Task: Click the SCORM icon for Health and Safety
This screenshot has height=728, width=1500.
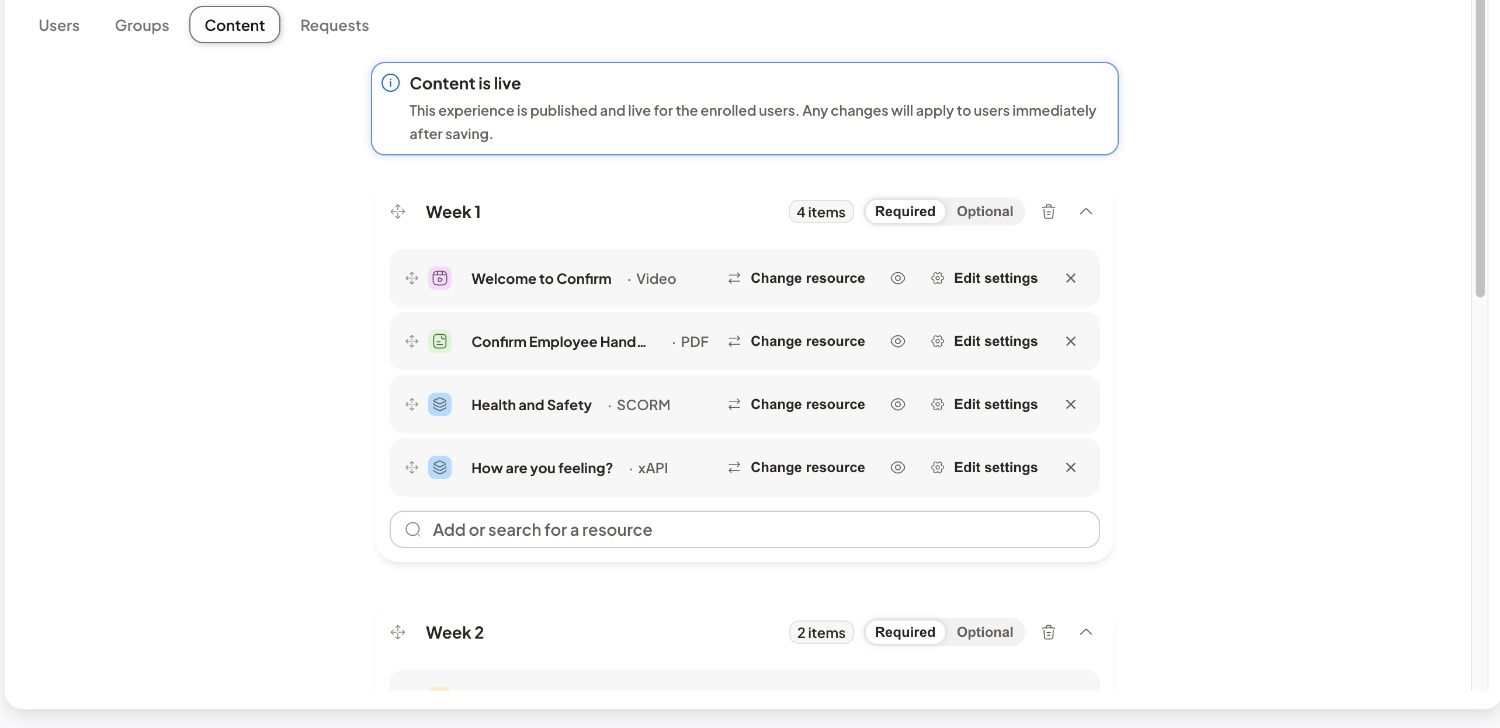Action: [440, 405]
